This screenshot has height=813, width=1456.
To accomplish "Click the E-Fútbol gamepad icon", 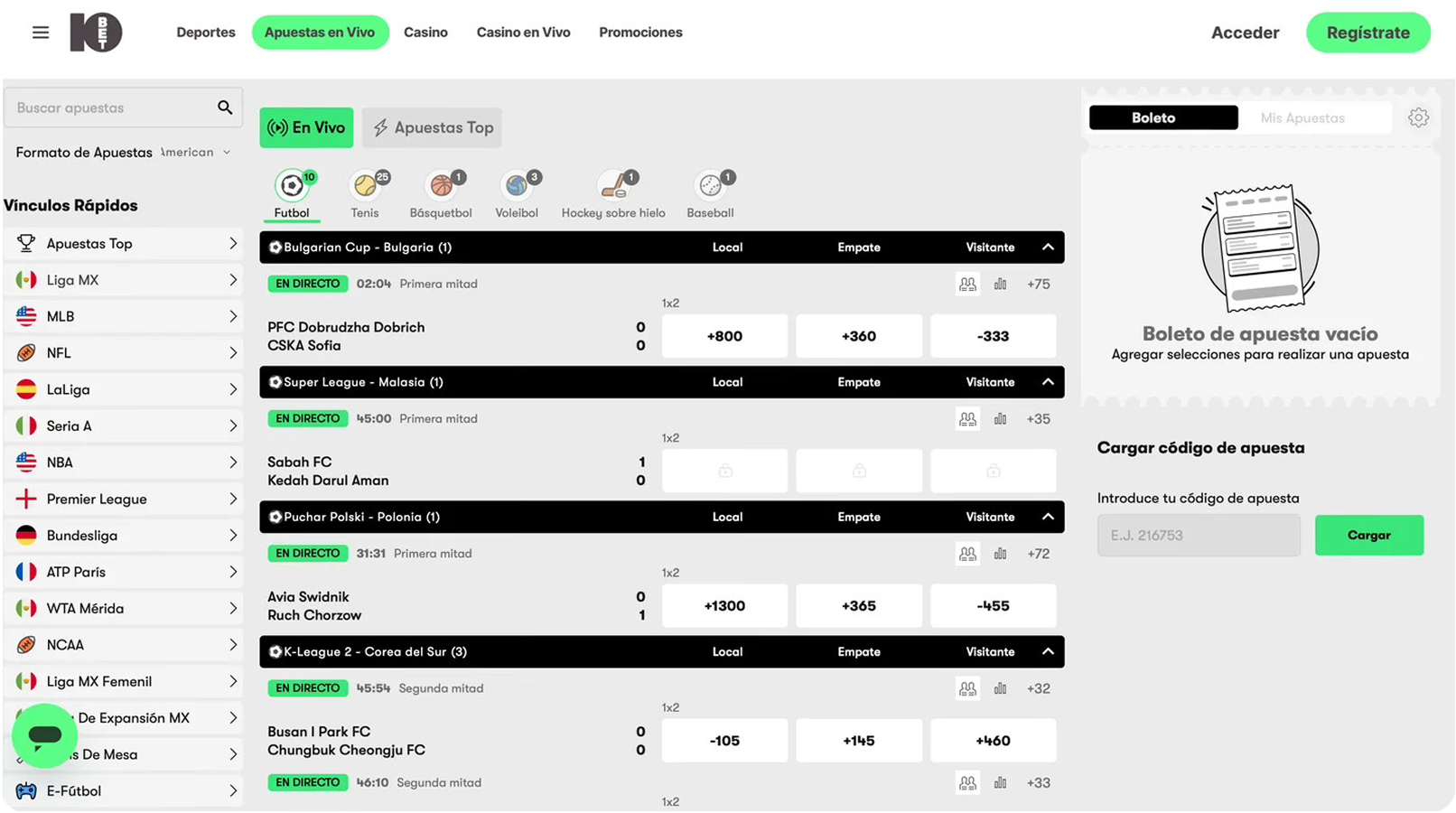I will tap(26, 790).
